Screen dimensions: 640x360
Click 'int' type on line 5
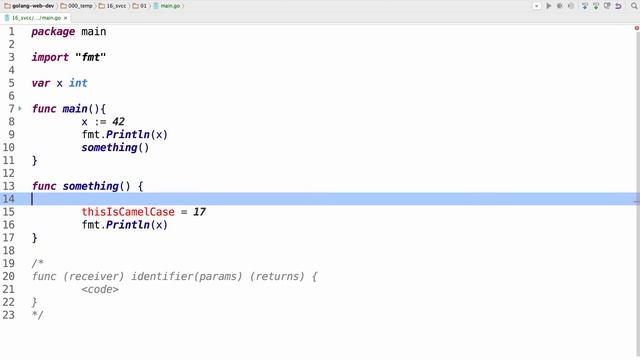(78, 83)
